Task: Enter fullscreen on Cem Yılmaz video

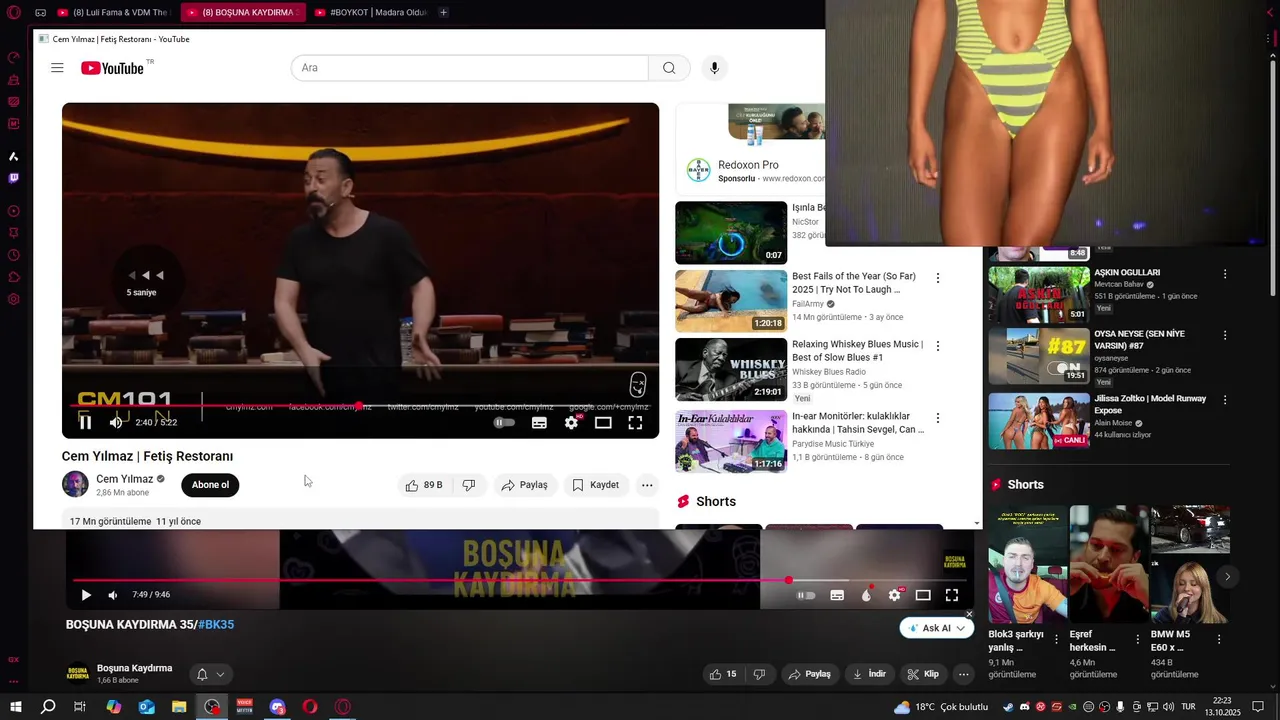Action: coord(635,423)
